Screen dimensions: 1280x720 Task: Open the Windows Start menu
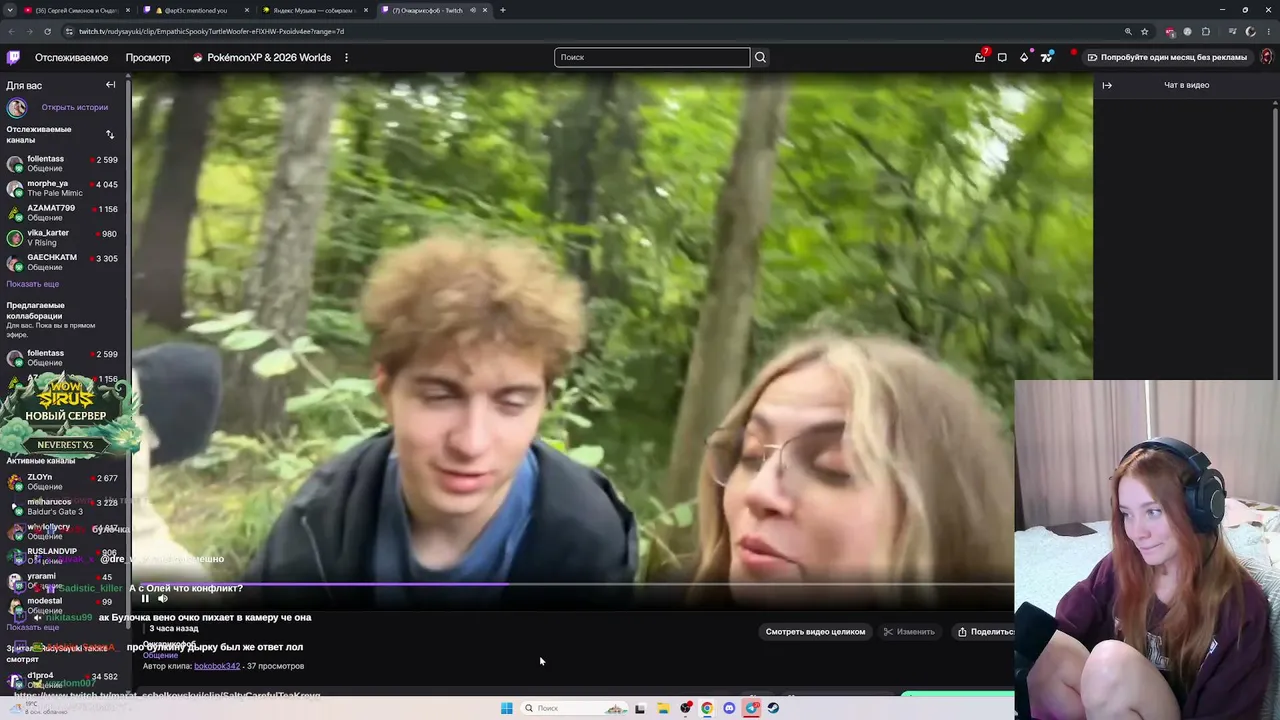coord(507,708)
